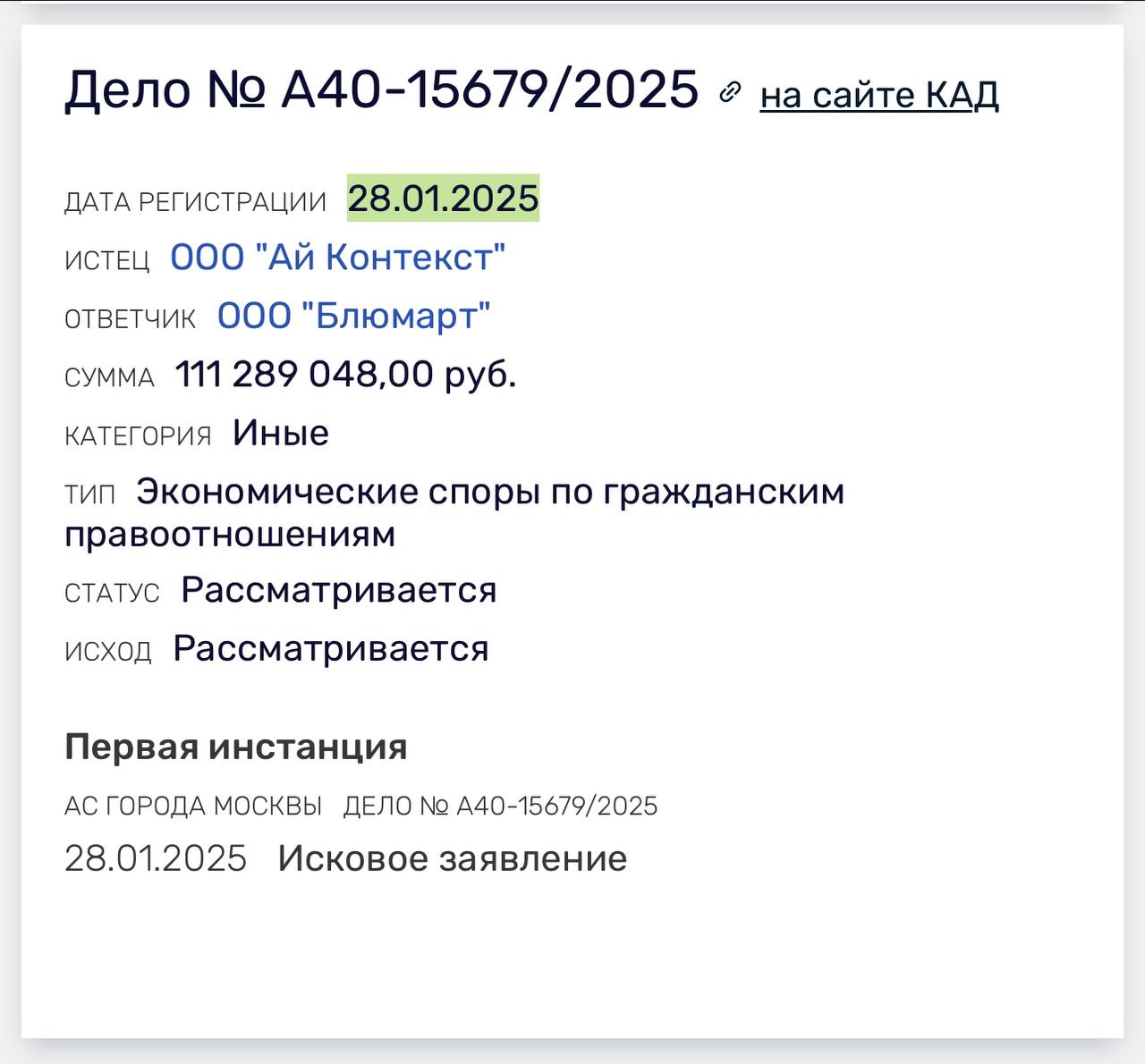Click the court name "АС ГОРОДА МОСКВЫ"

[x=193, y=806]
